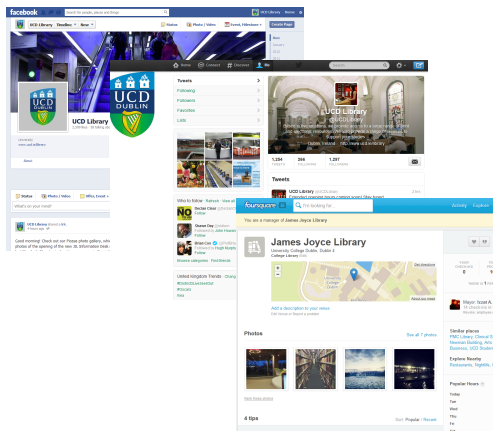
Task: Zoom in on the foursquare map
Action: 278,268
